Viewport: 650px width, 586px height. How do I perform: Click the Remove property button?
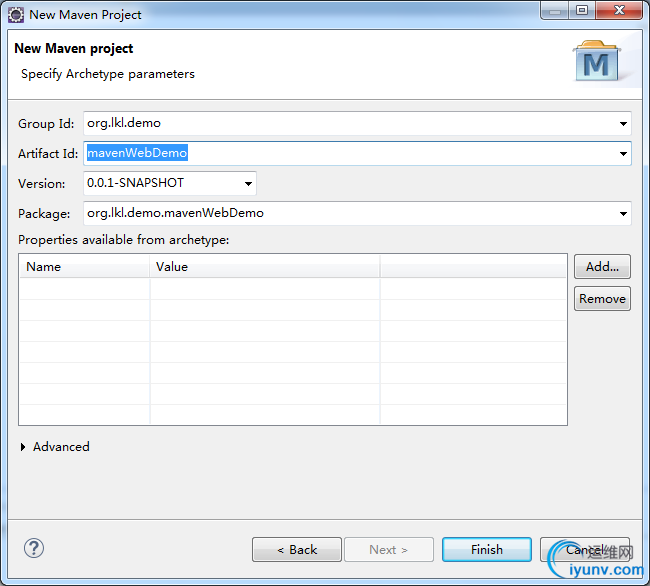tap(602, 298)
